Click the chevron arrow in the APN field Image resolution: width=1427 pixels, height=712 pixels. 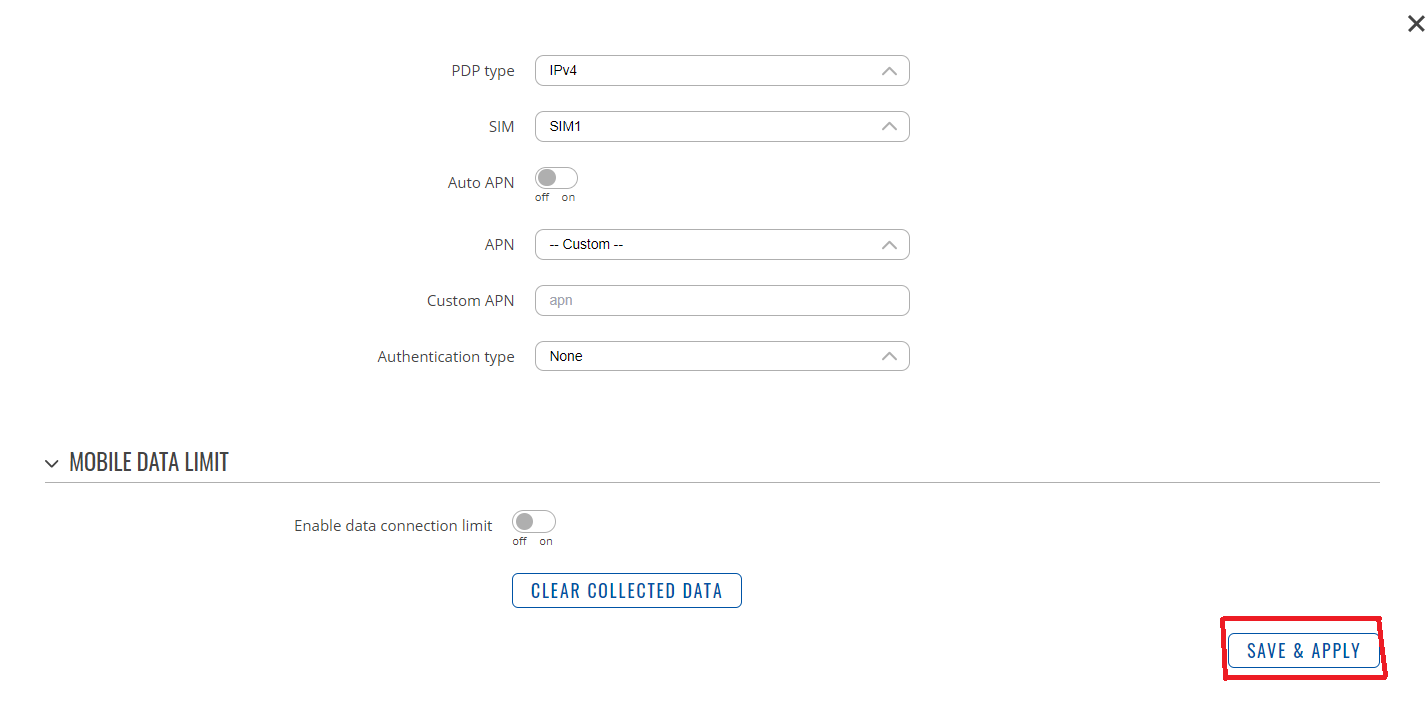pyautogui.click(x=888, y=245)
